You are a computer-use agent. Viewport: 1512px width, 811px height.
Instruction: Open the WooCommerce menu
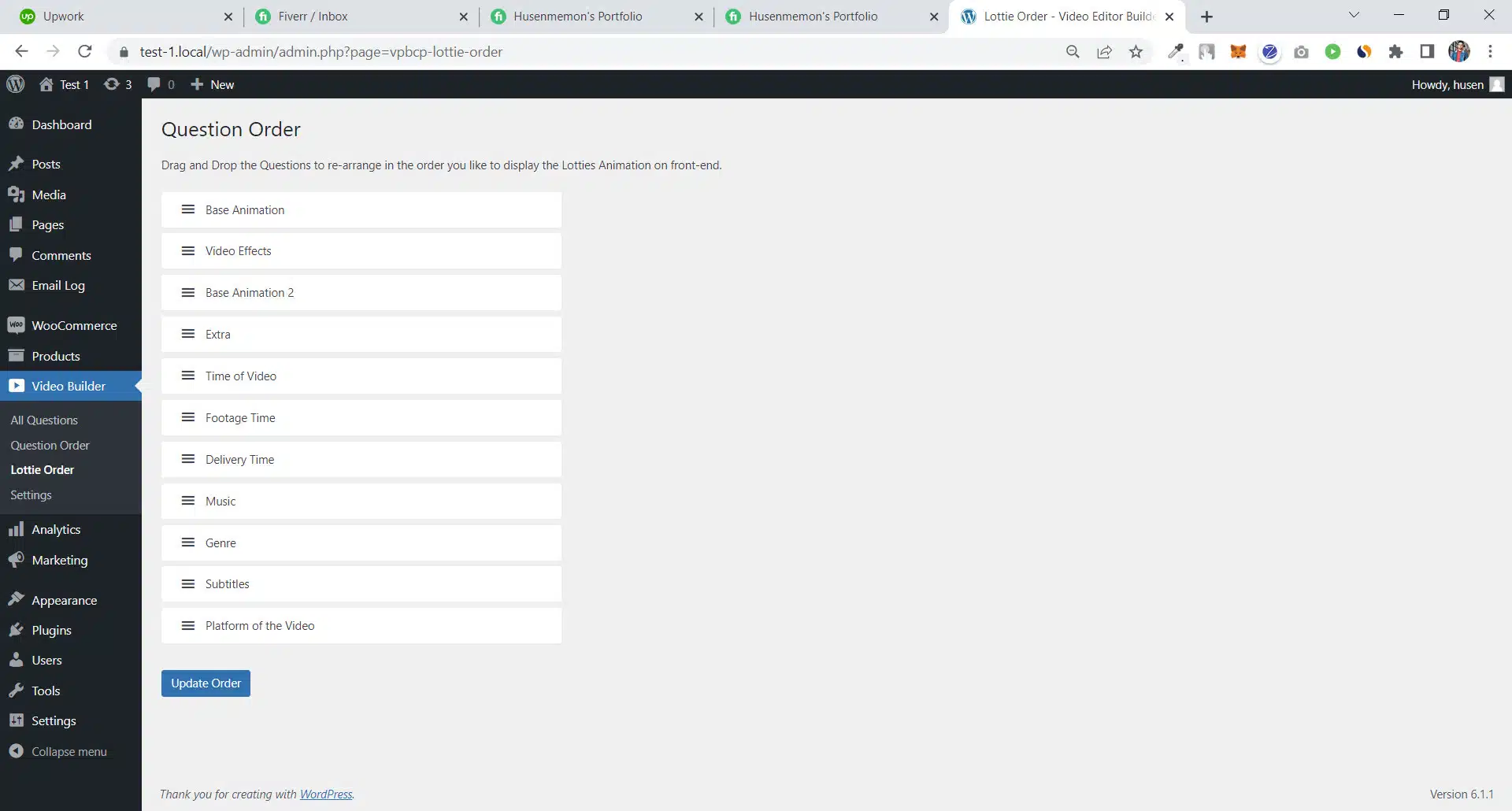coord(73,325)
